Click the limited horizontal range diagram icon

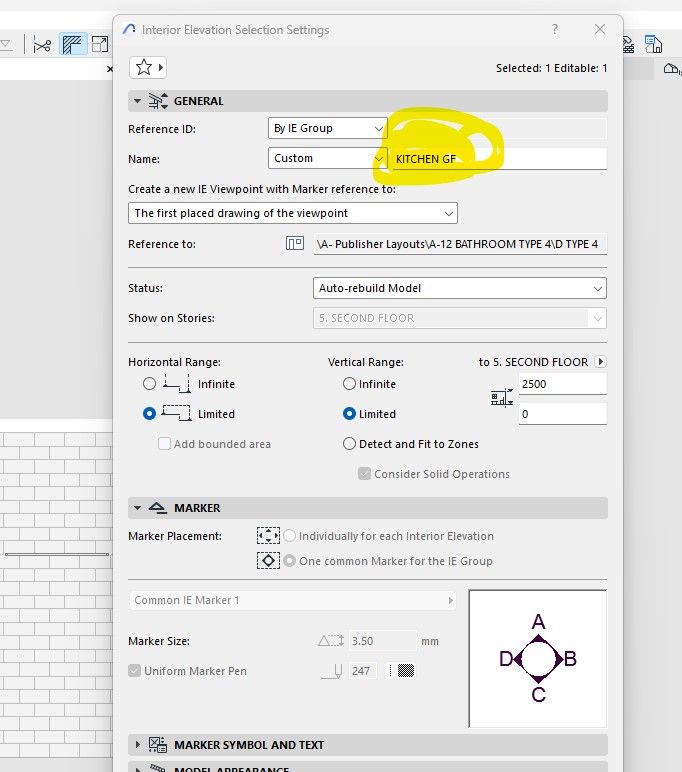coord(176,413)
